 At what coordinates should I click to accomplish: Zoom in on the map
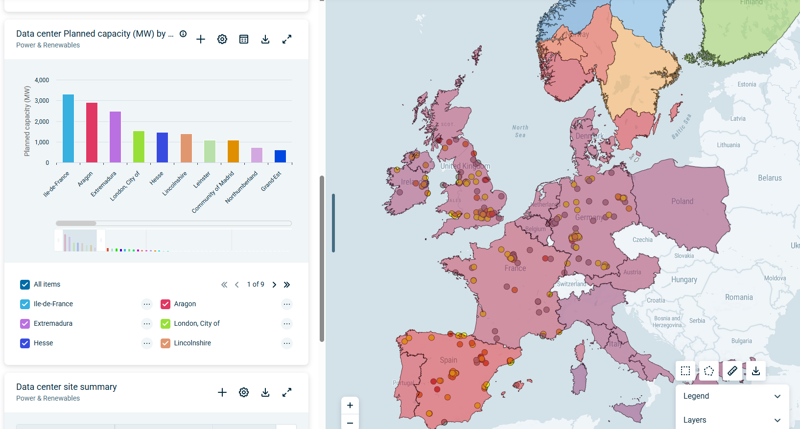(350, 406)
